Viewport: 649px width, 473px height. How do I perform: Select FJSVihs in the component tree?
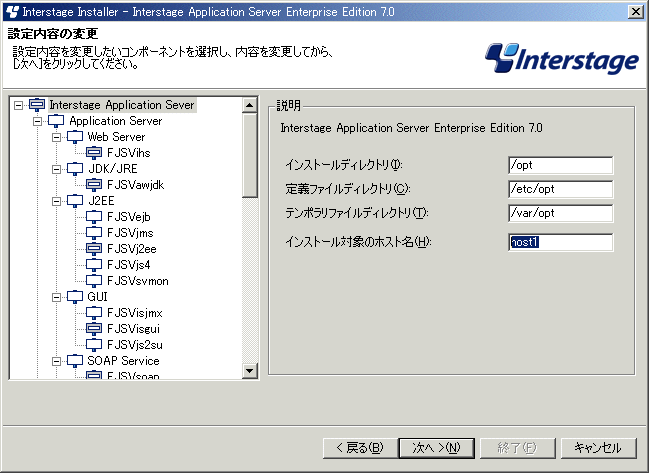pyautogui.click(x=128, y=153)
